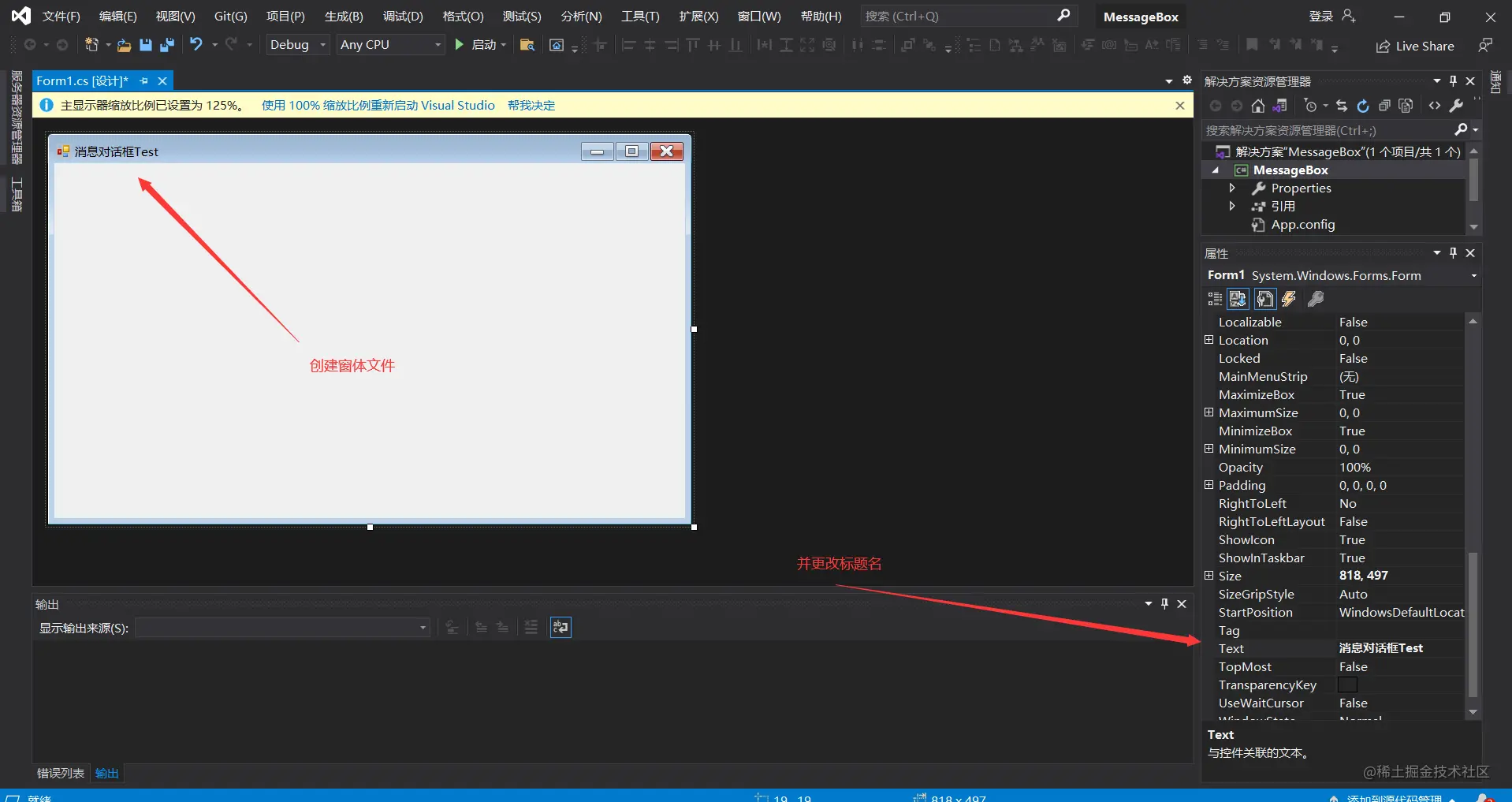Expand the Location property

[1208, 340]
